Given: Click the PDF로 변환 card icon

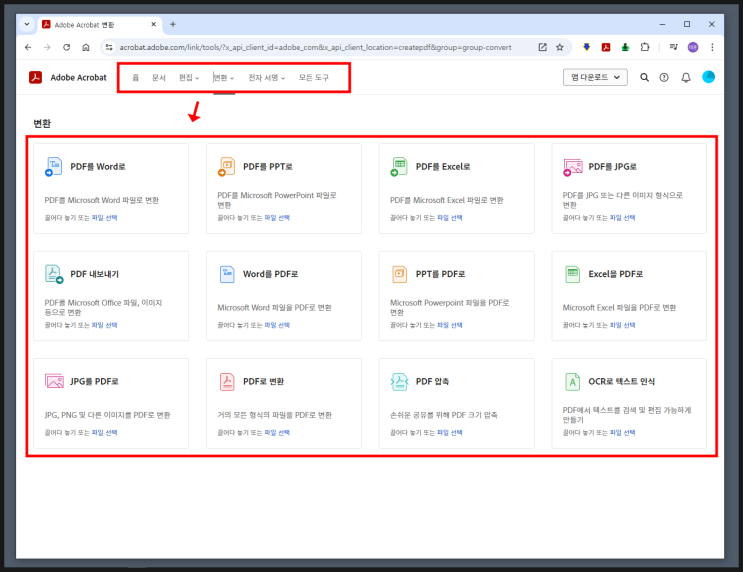Looking at the screenshot, I should click(x=227, y=381).
